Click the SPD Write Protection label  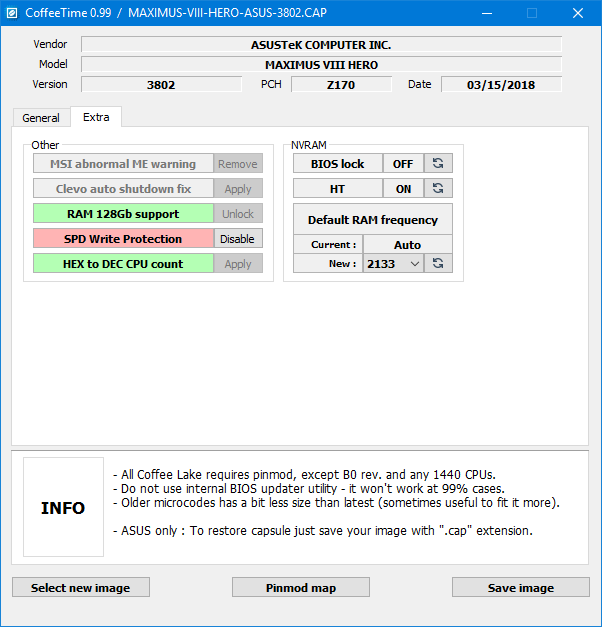pyautogui.click(x=123, y=239)
